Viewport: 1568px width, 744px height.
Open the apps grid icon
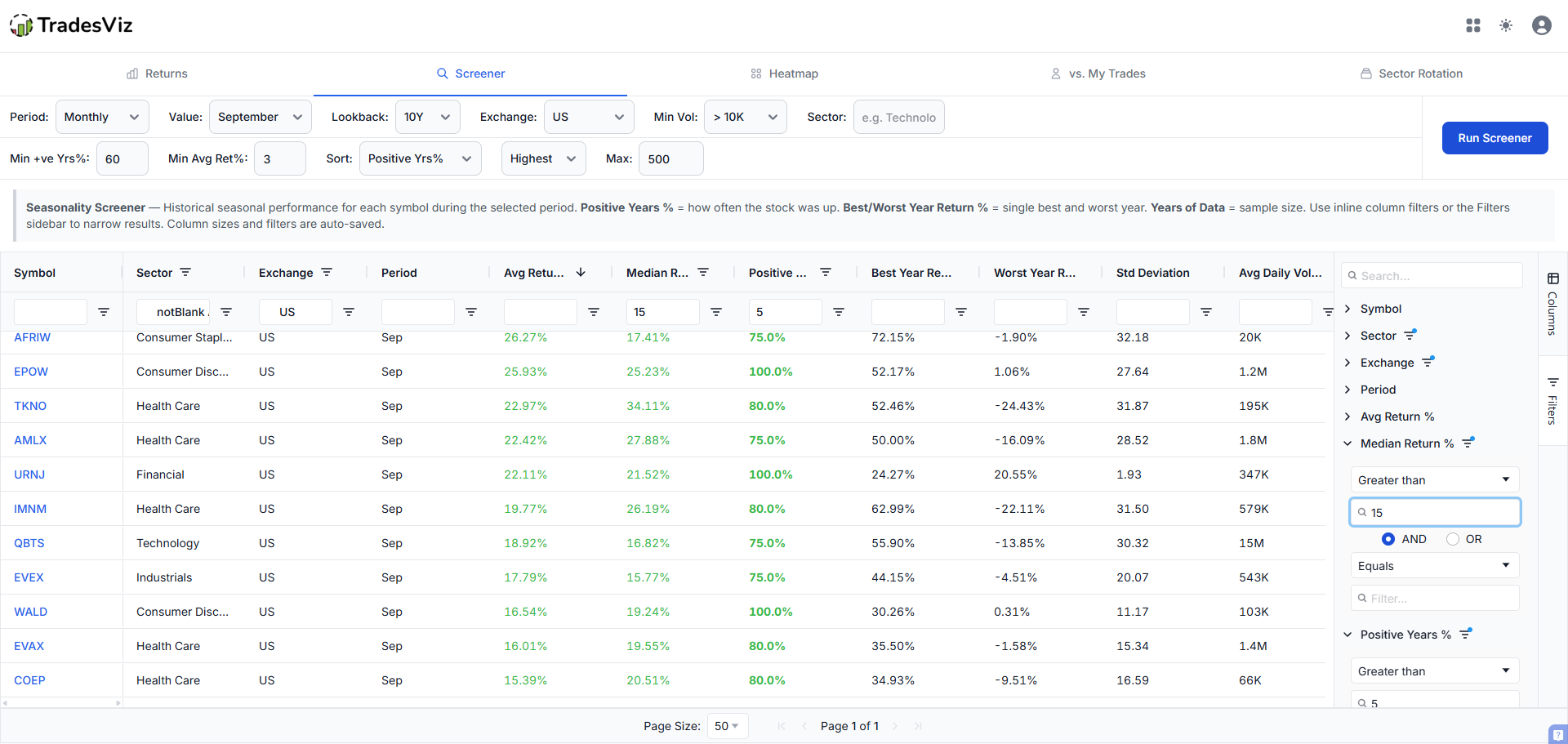(x=1473, y=25)
